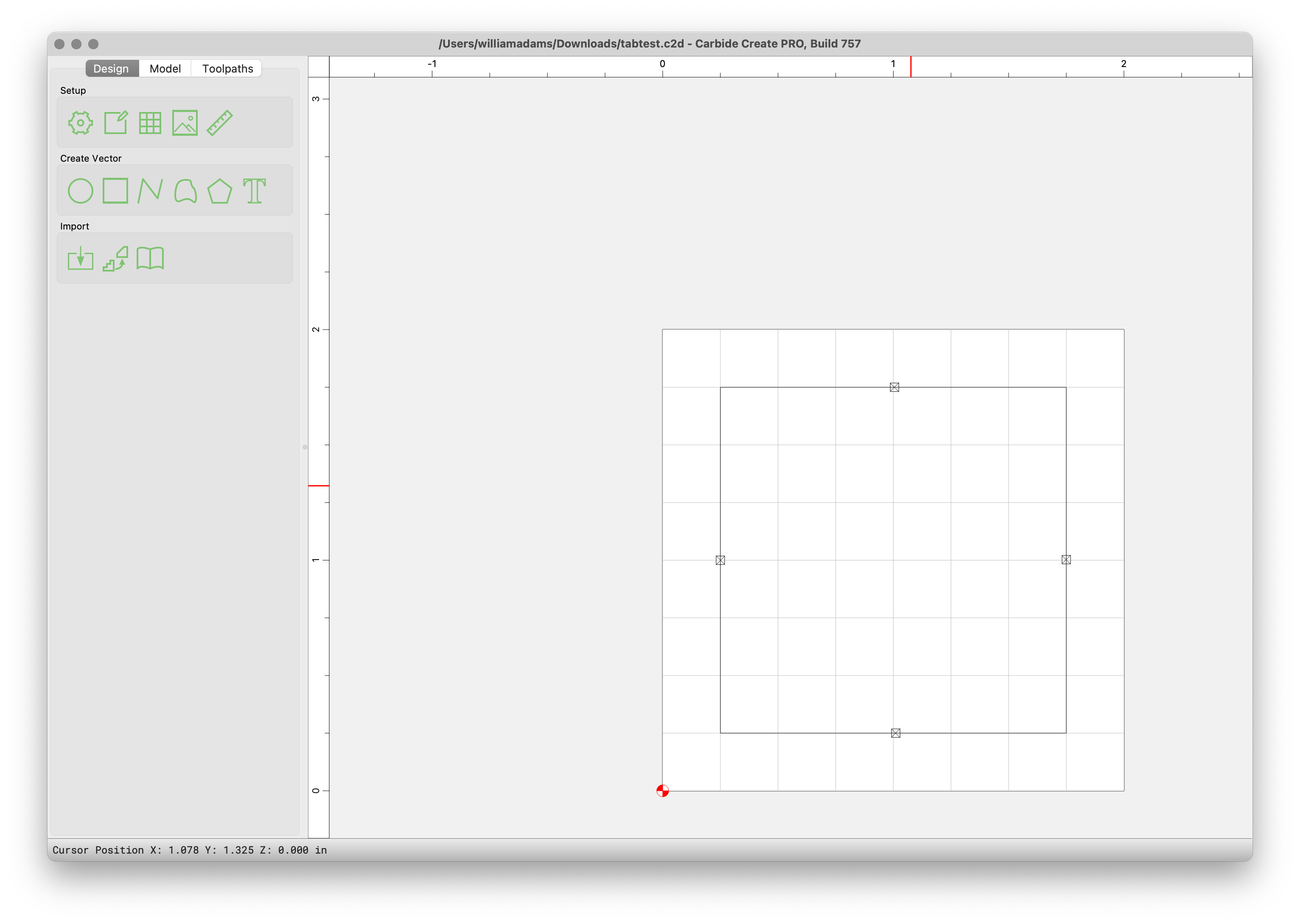Switch to the Model tab
The height and width of the screenshot is (924, 1300).
pos(165,68)
